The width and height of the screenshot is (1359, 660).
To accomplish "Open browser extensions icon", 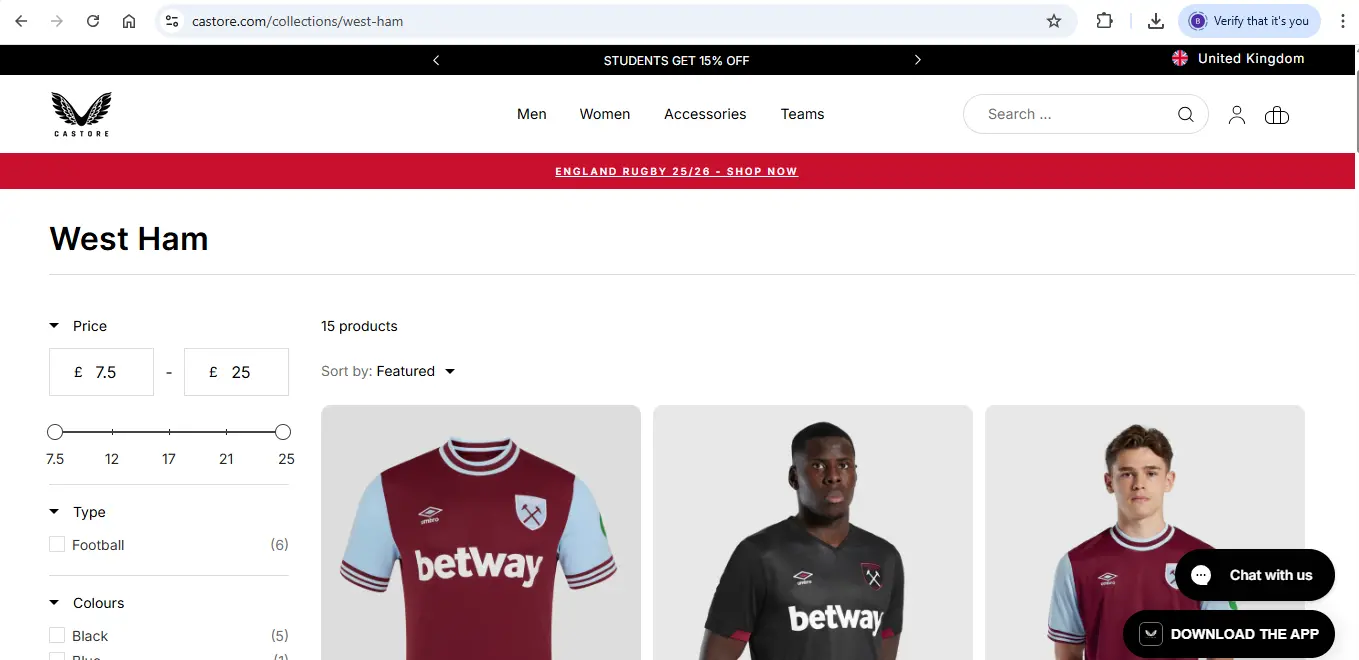I will click(x=1105, y=21).
